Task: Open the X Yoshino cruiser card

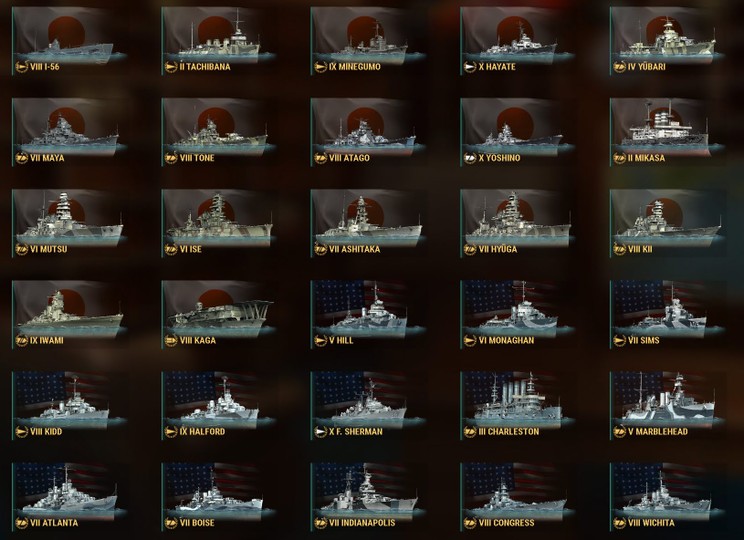Action: (518, 131)
